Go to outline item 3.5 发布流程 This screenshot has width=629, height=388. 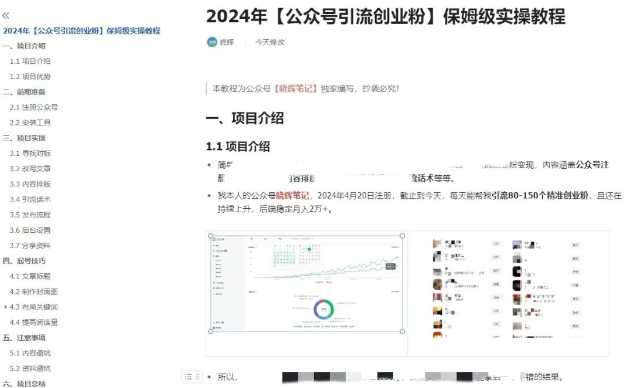click(x=30, y=215)
